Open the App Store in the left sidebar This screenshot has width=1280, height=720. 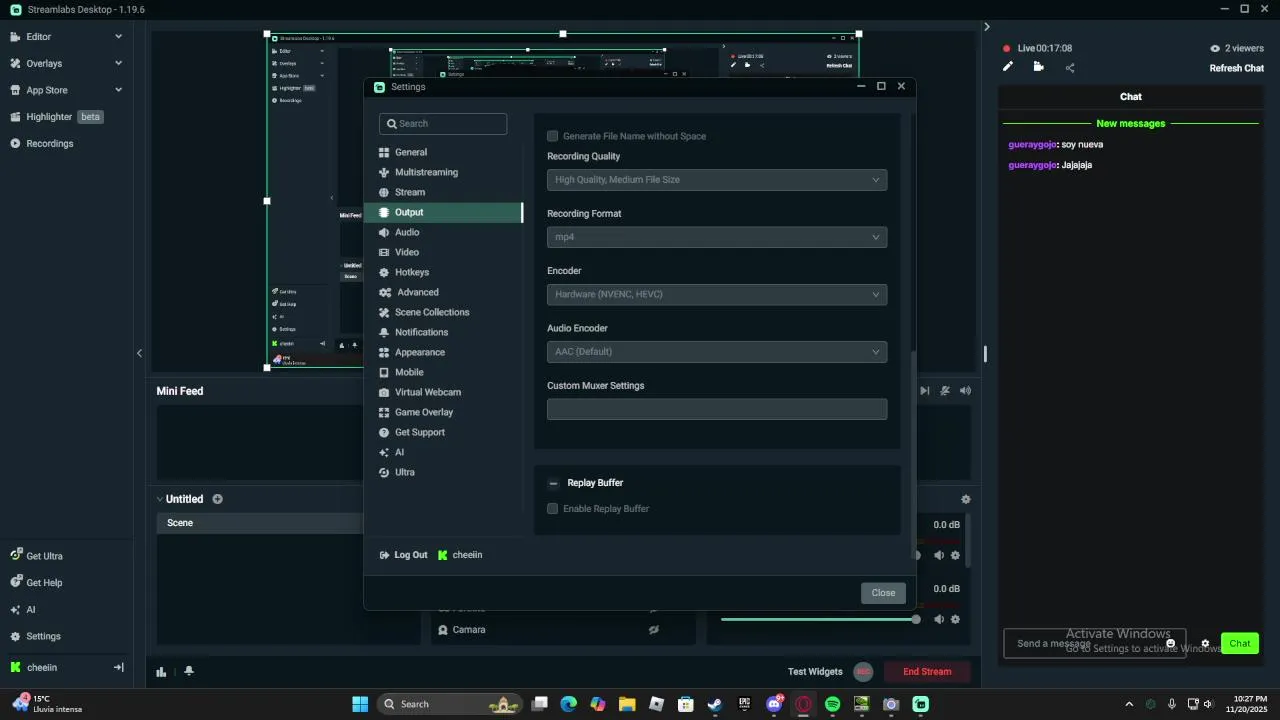click(x=46, y=90)
